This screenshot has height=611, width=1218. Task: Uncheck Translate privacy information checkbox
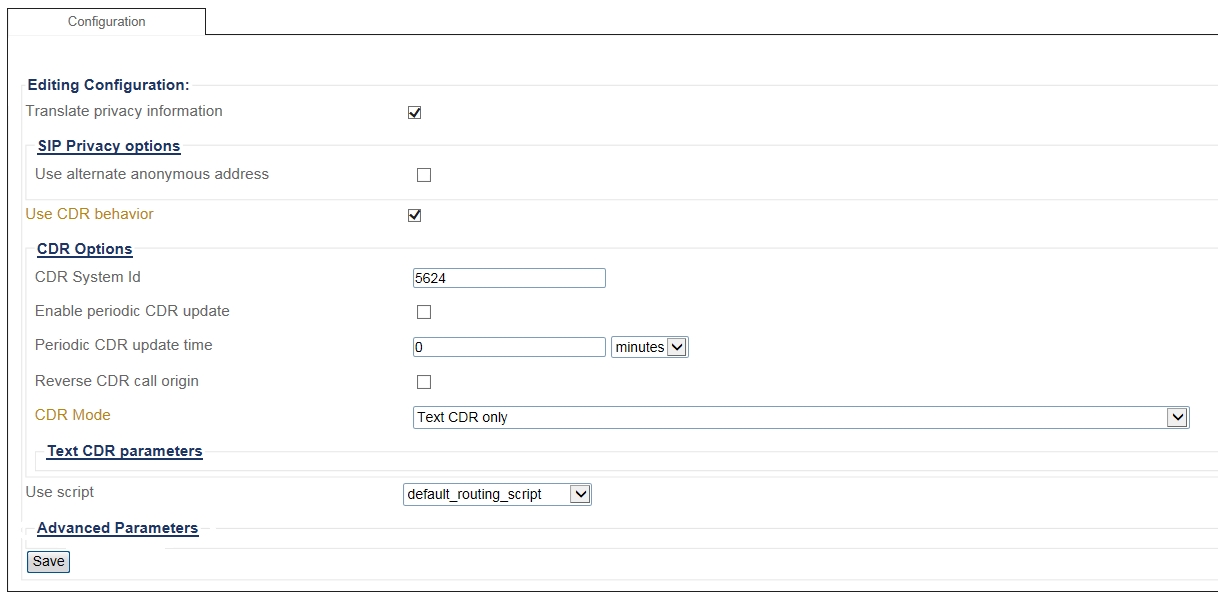[414, 113]
